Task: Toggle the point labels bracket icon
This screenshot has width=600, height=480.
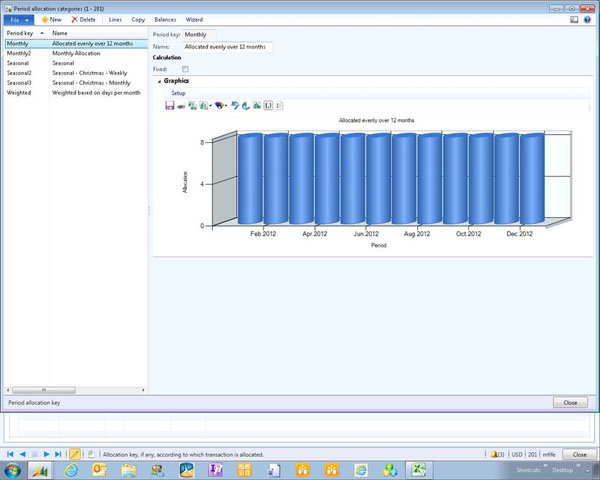Action: pyautogui.click(x=268, y=106)
